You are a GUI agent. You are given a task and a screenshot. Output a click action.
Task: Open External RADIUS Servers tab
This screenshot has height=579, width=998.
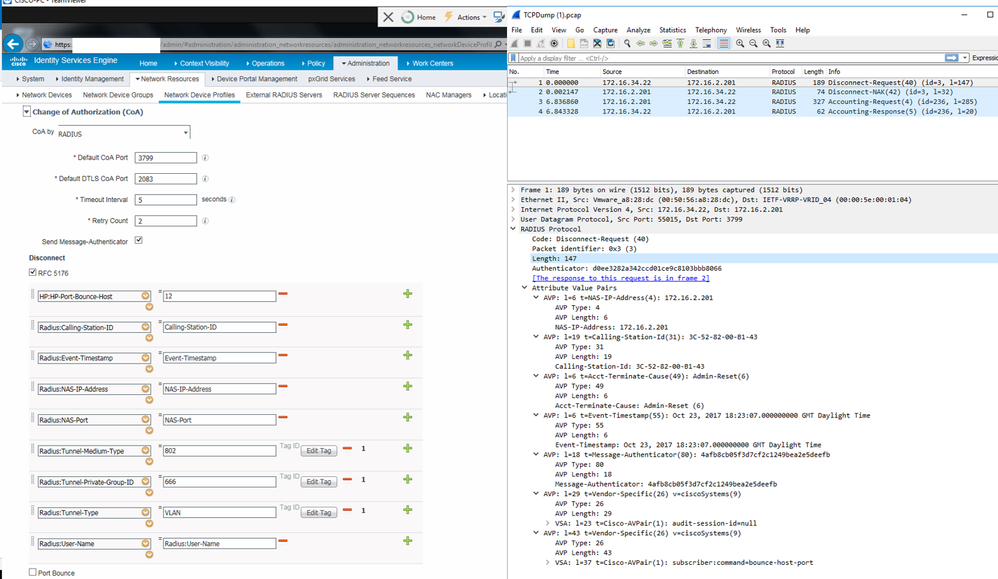click(x=284, y=95)
